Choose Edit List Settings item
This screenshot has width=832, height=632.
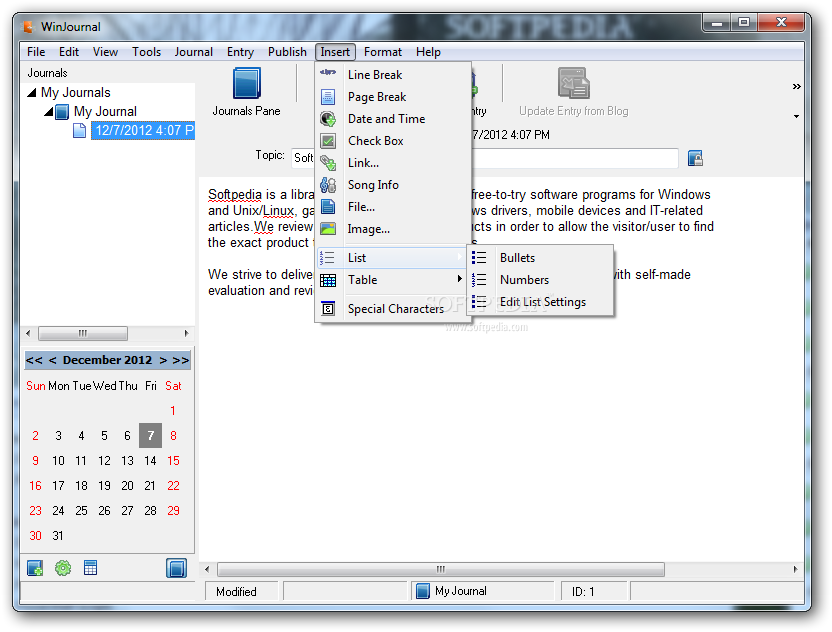click(540, 302)
